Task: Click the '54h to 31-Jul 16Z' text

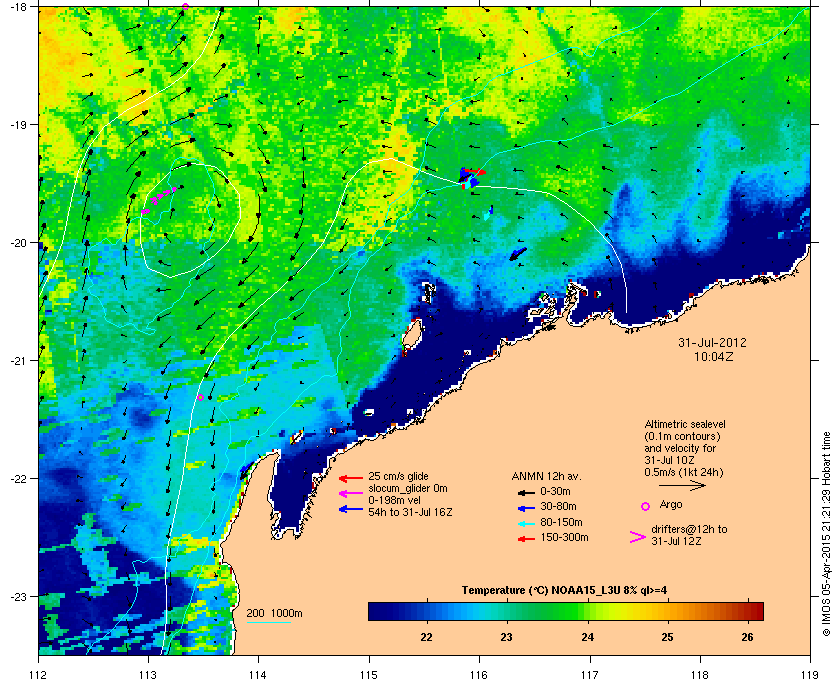Action: click(410, 512)
